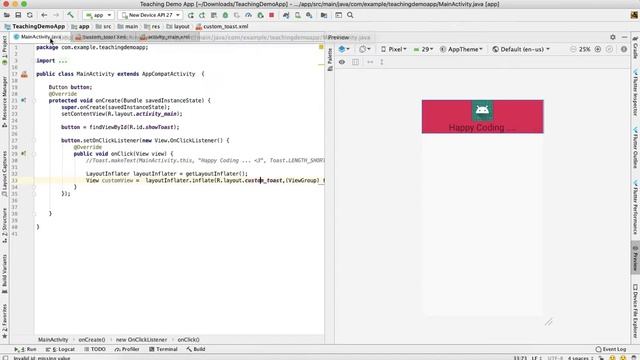
Task: Click onCreate() in editor breadcrumb
Action: click(91, 340)
